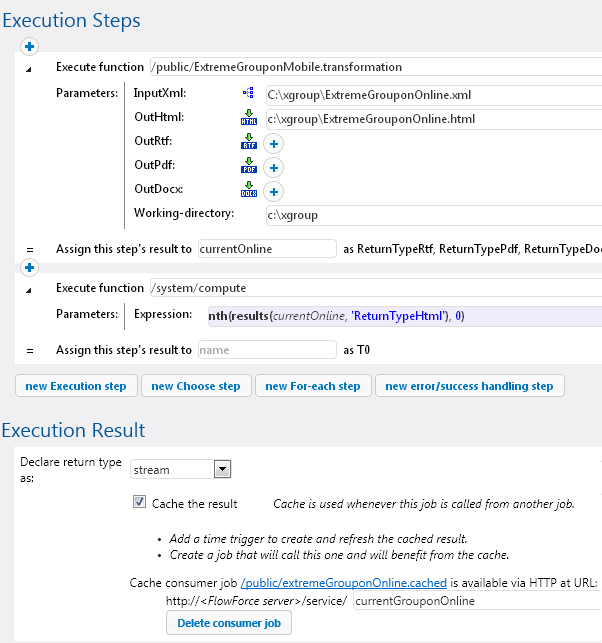Screen dimensions: 602x643
Task: Click new error/success handling step button
Action: point(470,386)
